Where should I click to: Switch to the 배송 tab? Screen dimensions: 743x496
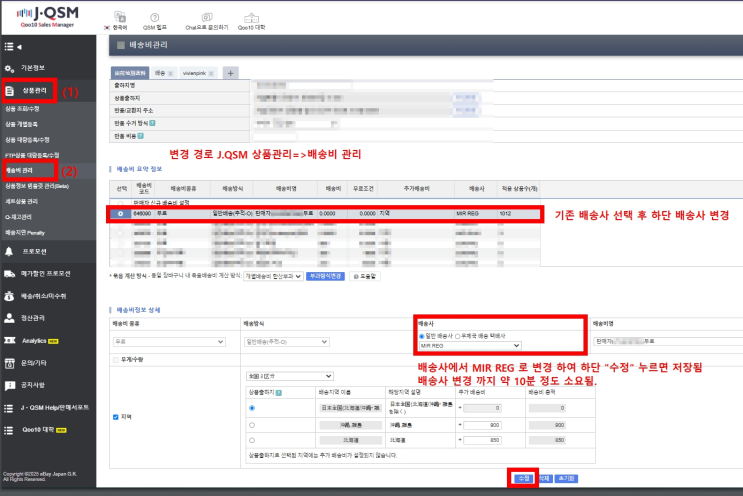coord(160,73)
